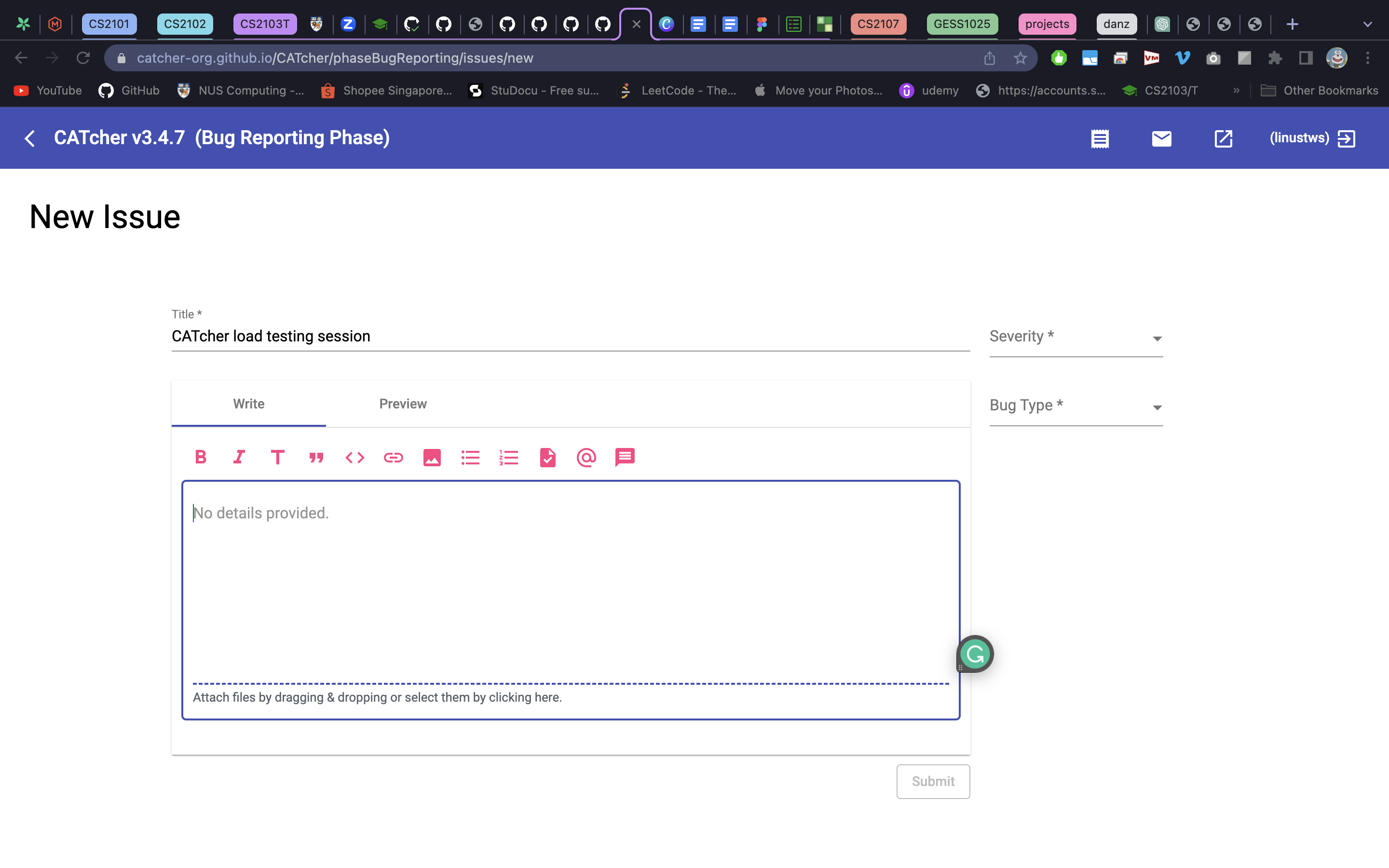This screenshot has width=1389, height=868.
Task: Insert code snippet using code icon
Action: click(x=354, y=458)
